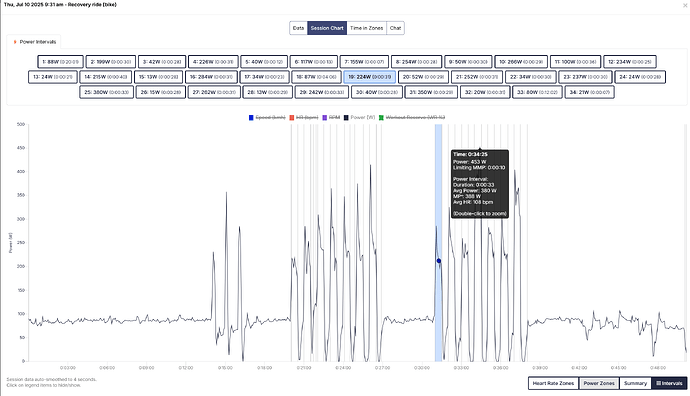Viewport: 690px width, 396px height.
Task: Open the Time in Zones tab
Action: 367,28
